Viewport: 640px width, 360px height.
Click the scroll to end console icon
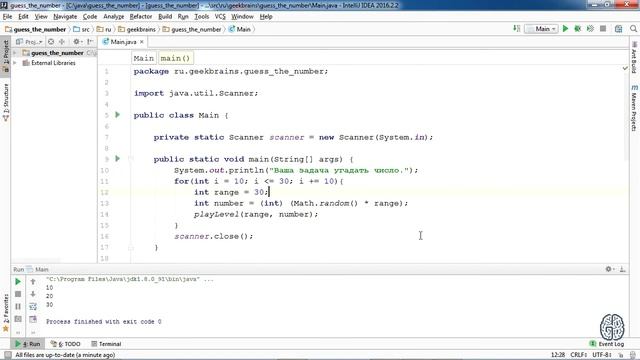click(33, 319)
